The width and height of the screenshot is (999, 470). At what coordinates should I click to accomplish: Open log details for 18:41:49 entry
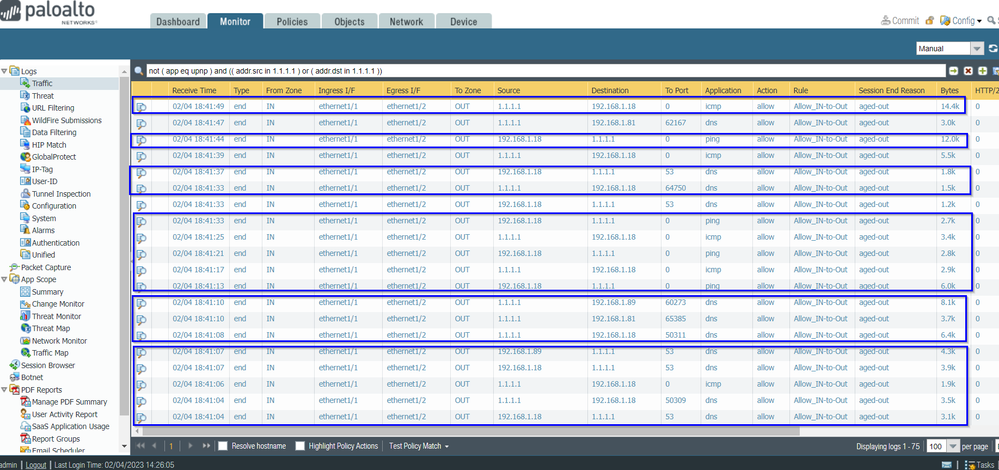point(141,106)
